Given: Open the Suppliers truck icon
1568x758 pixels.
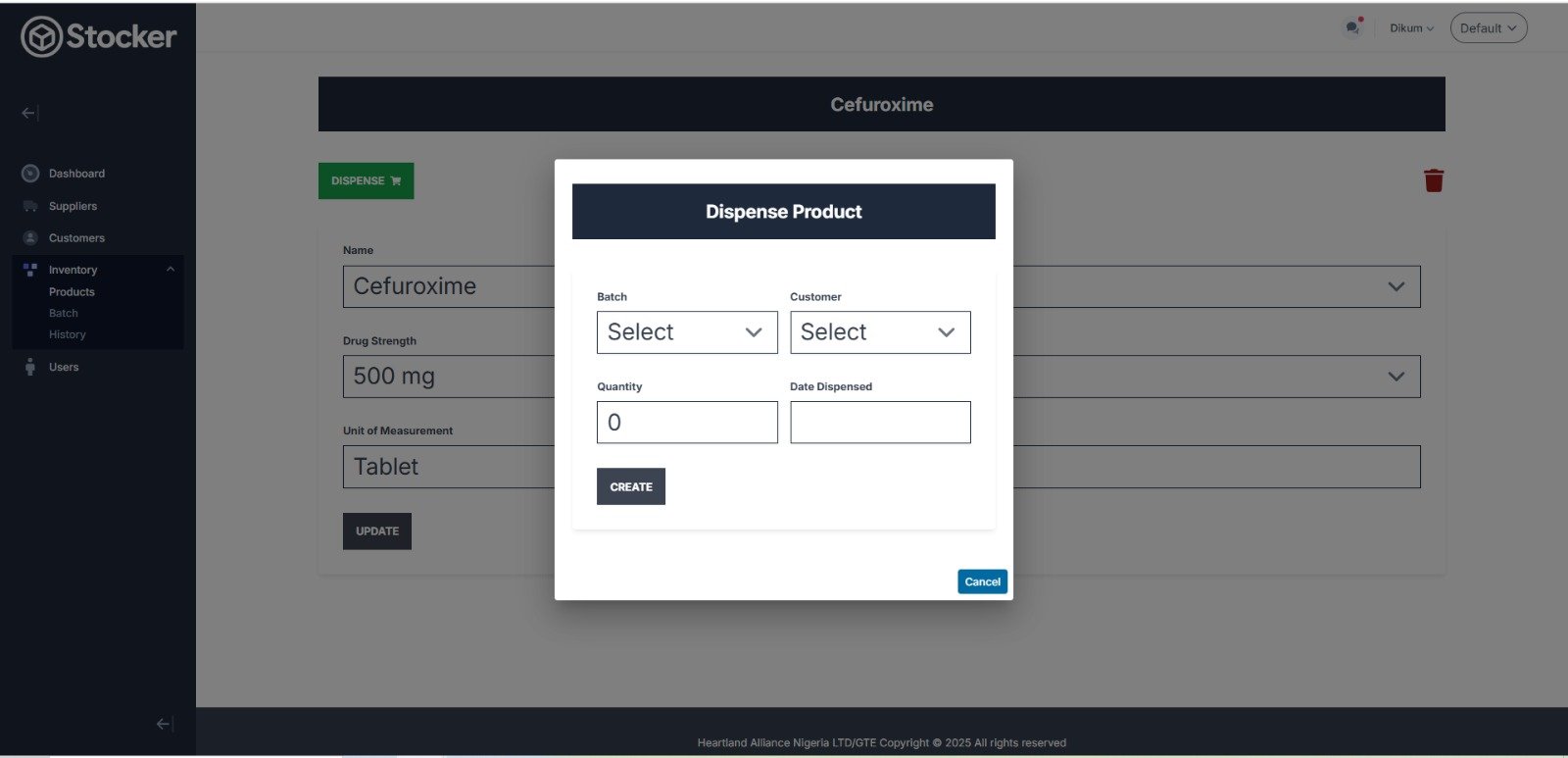Looking at the screenshot, I should click(30, 206).
